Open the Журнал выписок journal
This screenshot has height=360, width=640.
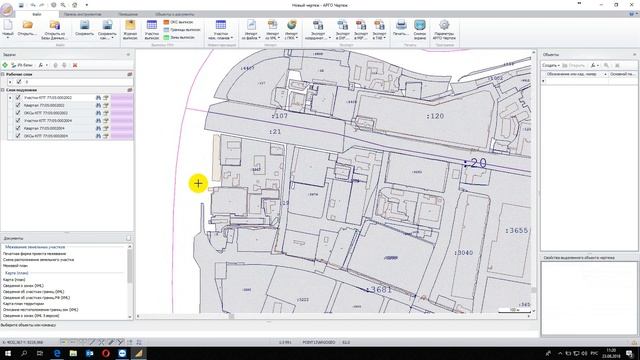[x=130, y=29]
